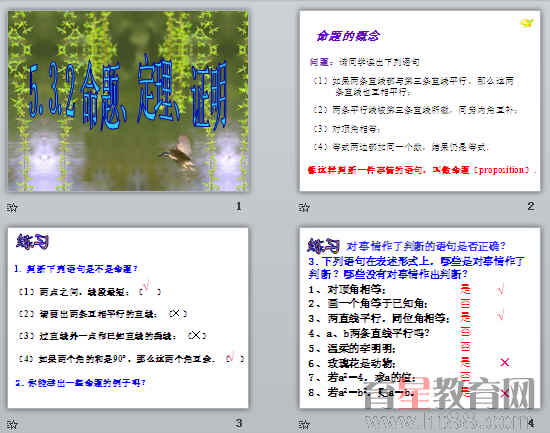This screenshot has height=433, width=550.
Task: Click the X mark in question (2) brackets
Action: pos(176,313)
